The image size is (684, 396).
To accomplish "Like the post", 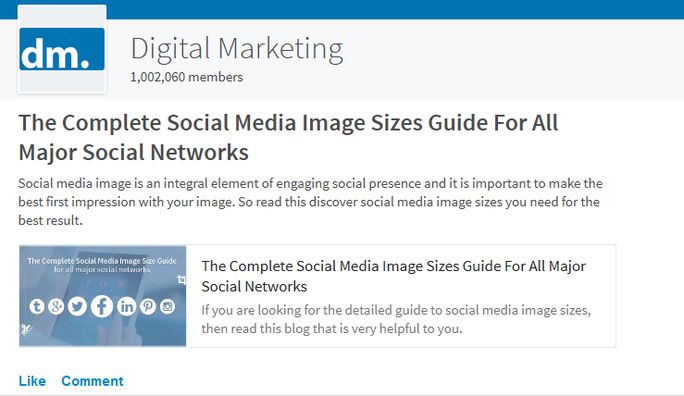I will pyautogui.click(x=32, y=381).
